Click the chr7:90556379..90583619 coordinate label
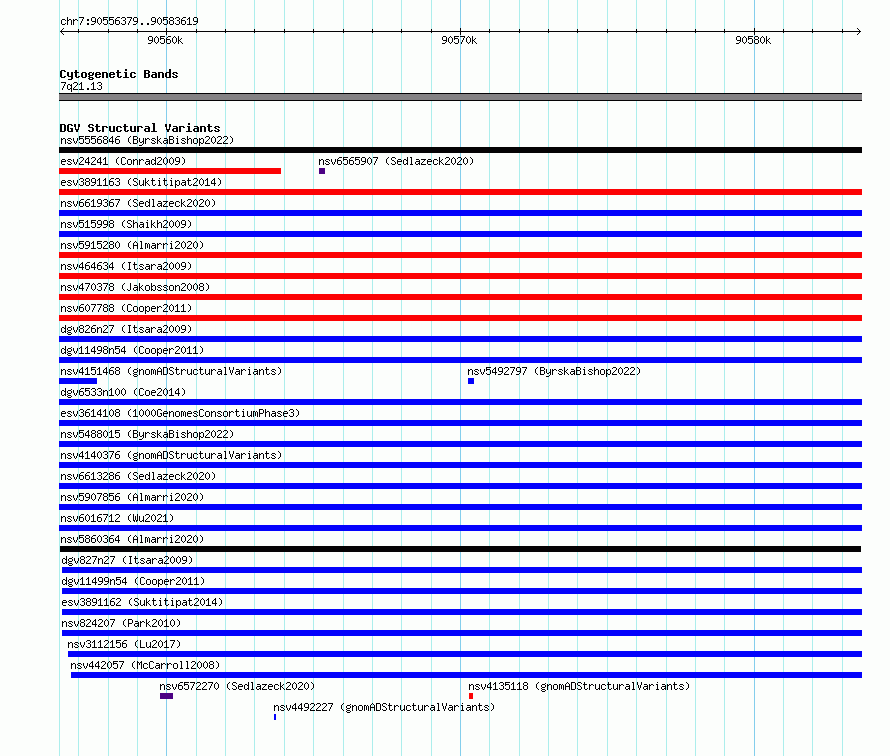Image resolution: width=890 pixels, height=756 pixels. point(129,21)
